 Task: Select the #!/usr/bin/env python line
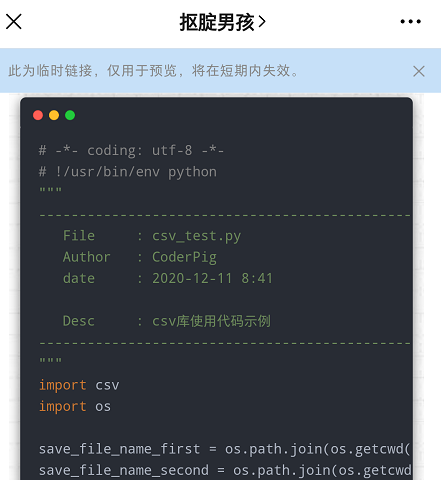pyautogui.click(x=128, y=172)
